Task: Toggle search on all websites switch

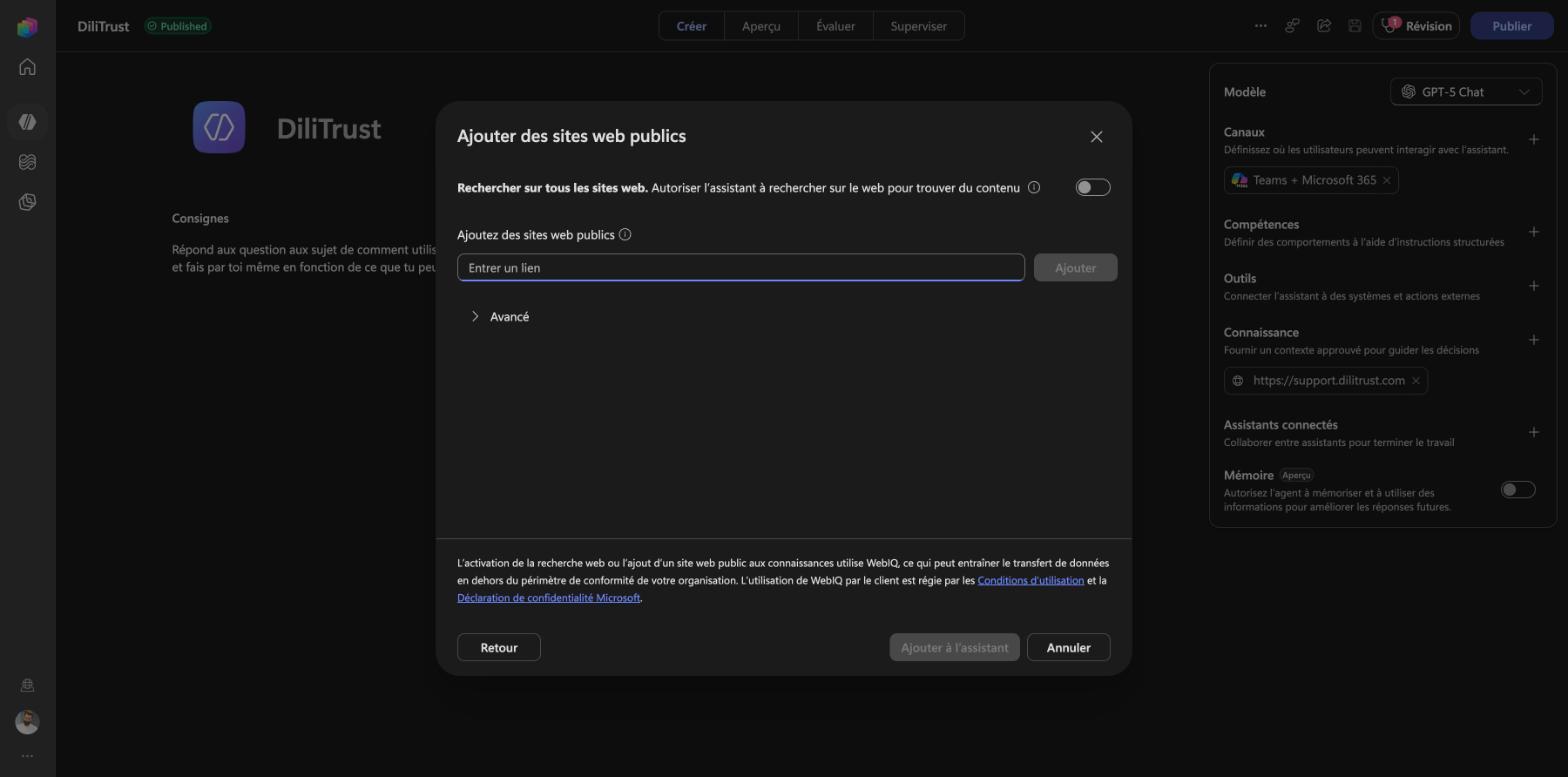Action: click(x=1093, y=187)
